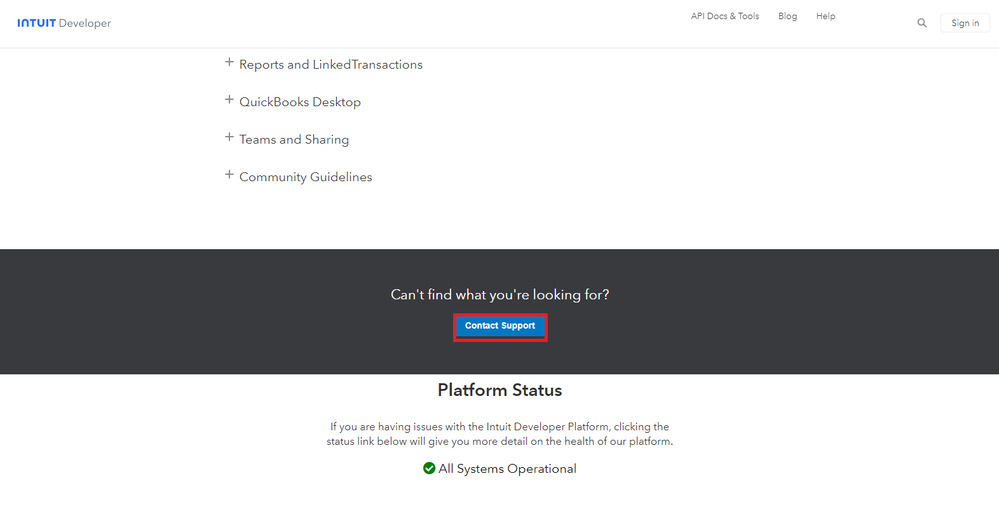
Task: Click the Intuit Developer Platform description paragraph
Action: pyautogui.click(x=500, y=434)
